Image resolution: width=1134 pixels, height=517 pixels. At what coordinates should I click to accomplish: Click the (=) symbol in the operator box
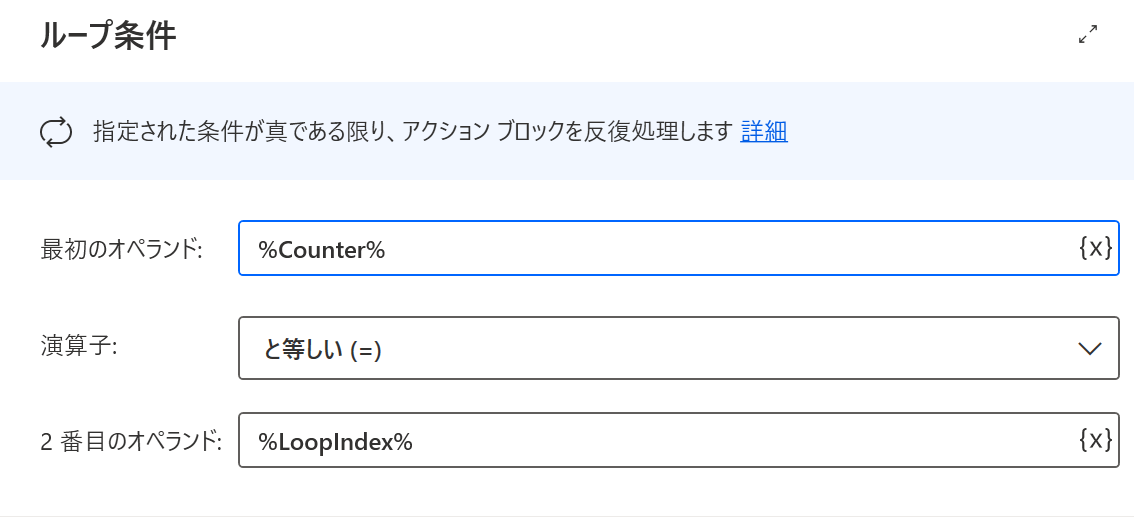point(366,350)
